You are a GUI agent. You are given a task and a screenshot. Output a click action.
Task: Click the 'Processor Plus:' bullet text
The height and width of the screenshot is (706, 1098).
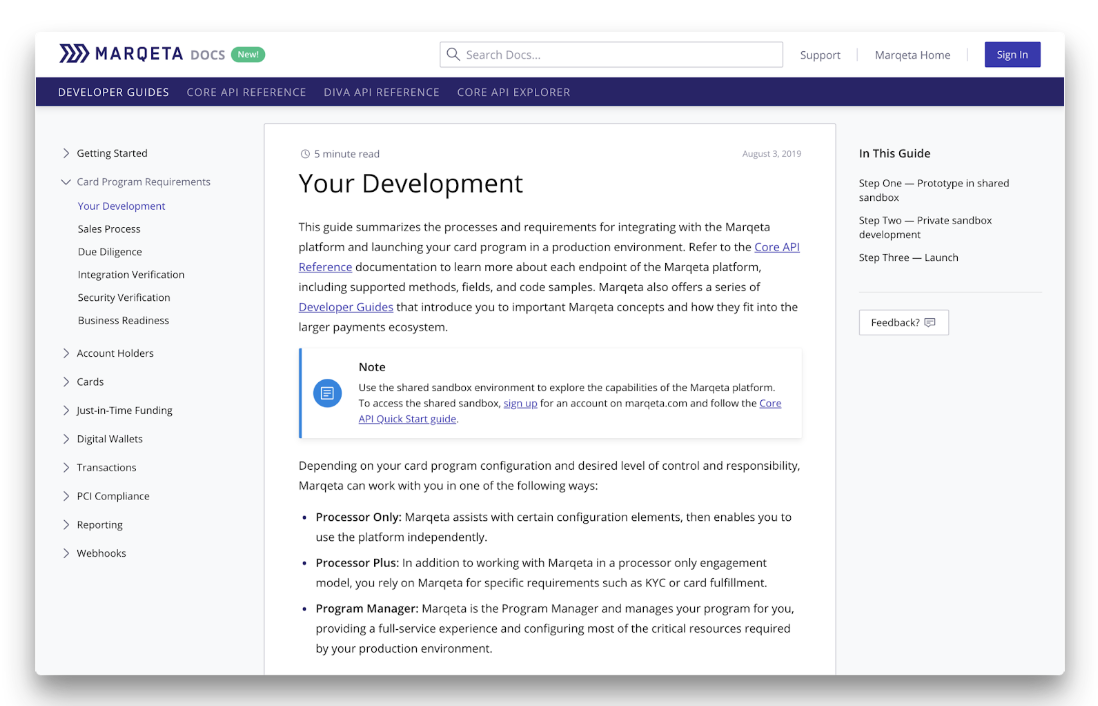coord(357,563)
